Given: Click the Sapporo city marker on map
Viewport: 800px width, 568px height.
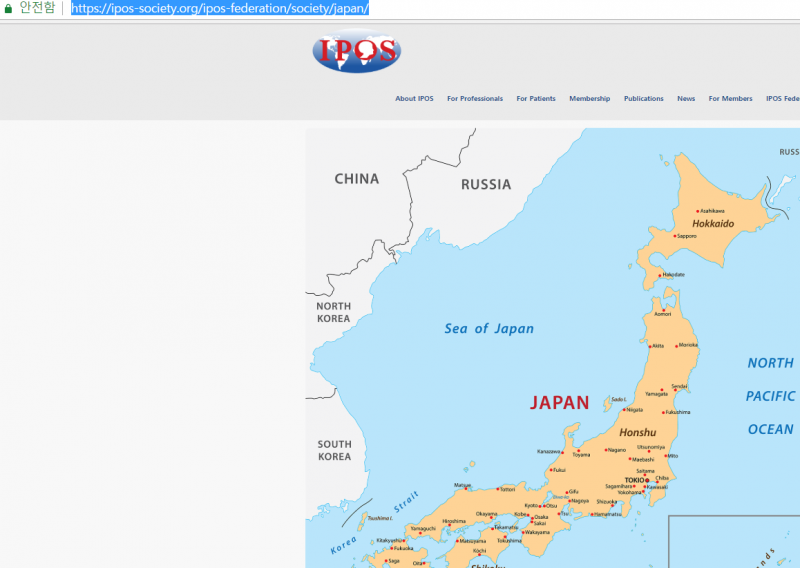Looking at the screenshot, I should coord(675,236).
